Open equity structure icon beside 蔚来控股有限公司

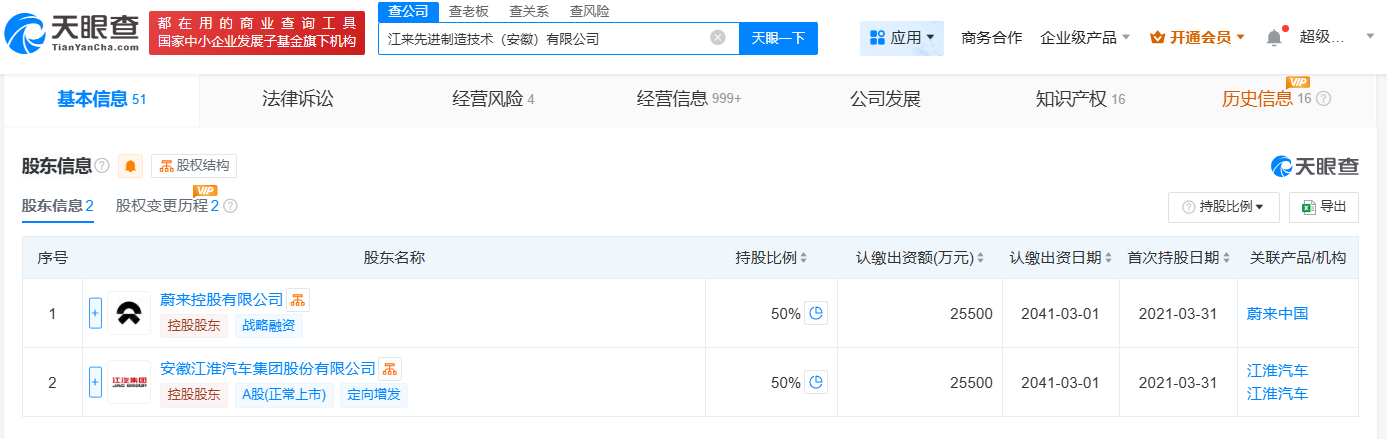pos(298,299)
